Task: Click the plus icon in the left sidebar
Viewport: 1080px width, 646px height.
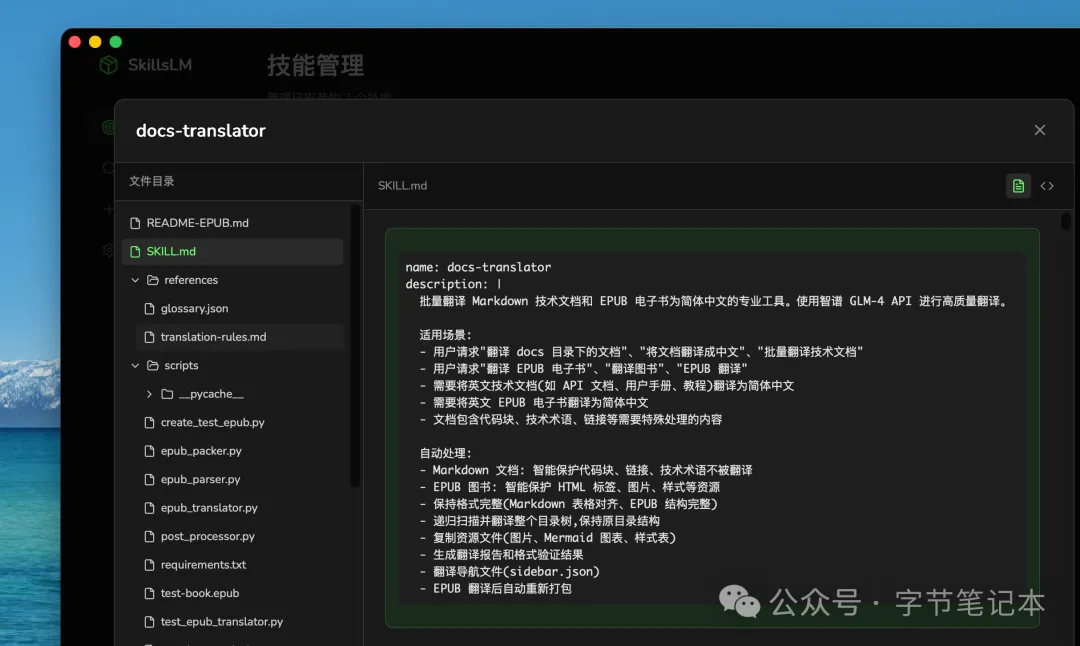Action: pos(108,210)
